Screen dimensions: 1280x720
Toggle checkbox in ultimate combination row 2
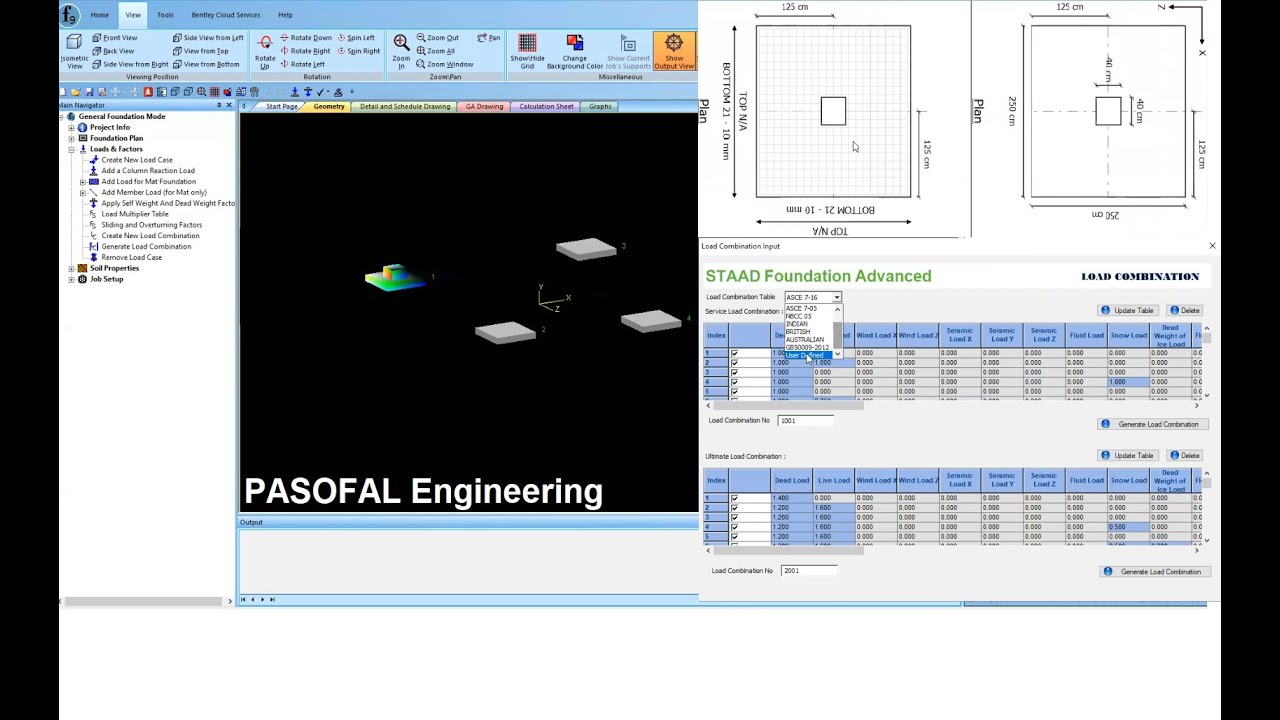[734, 508]
